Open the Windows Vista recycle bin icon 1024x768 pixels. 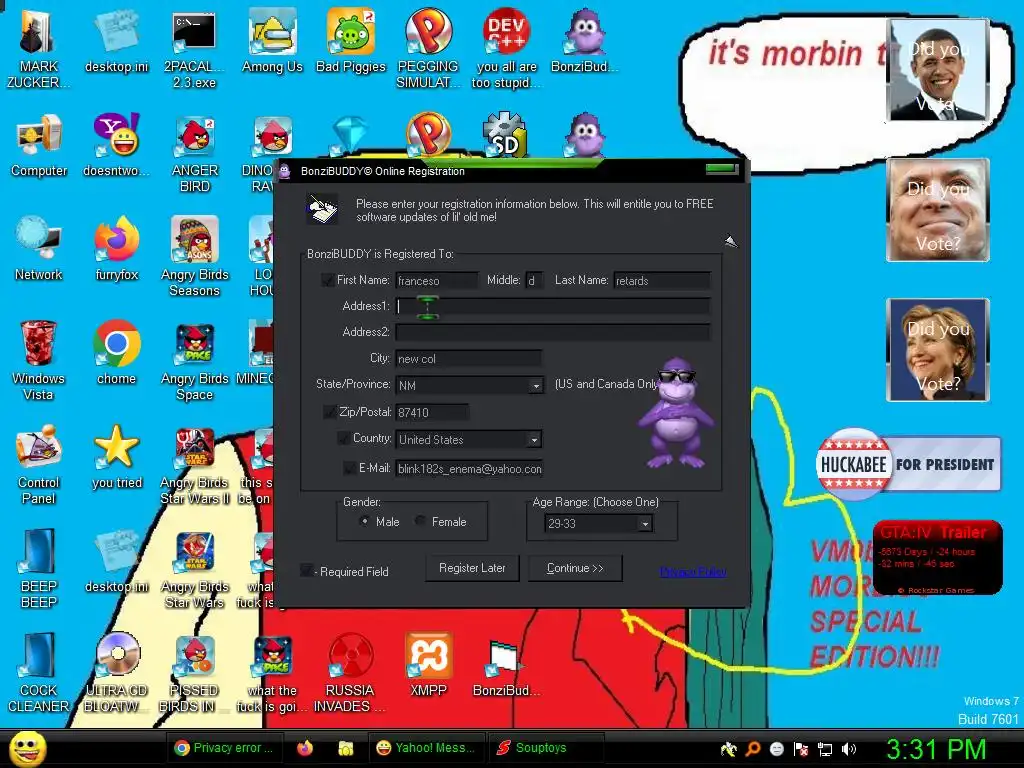(x=38, y=360)
